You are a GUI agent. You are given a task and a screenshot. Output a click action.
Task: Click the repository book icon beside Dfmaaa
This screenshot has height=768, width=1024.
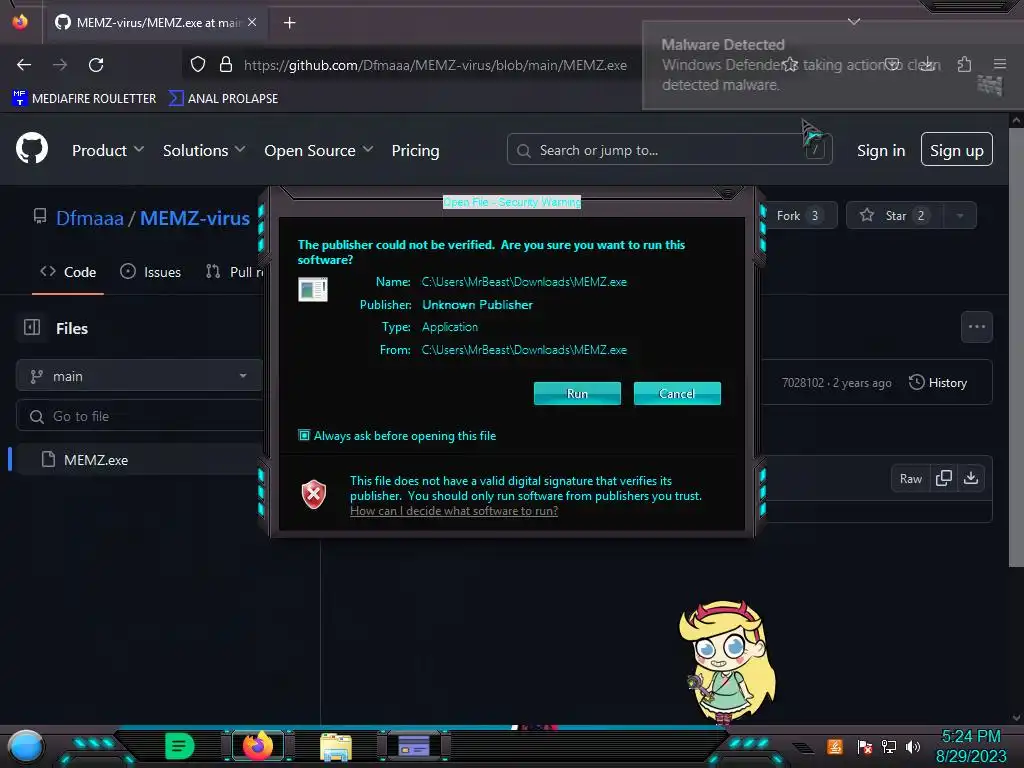coord(40,217)
